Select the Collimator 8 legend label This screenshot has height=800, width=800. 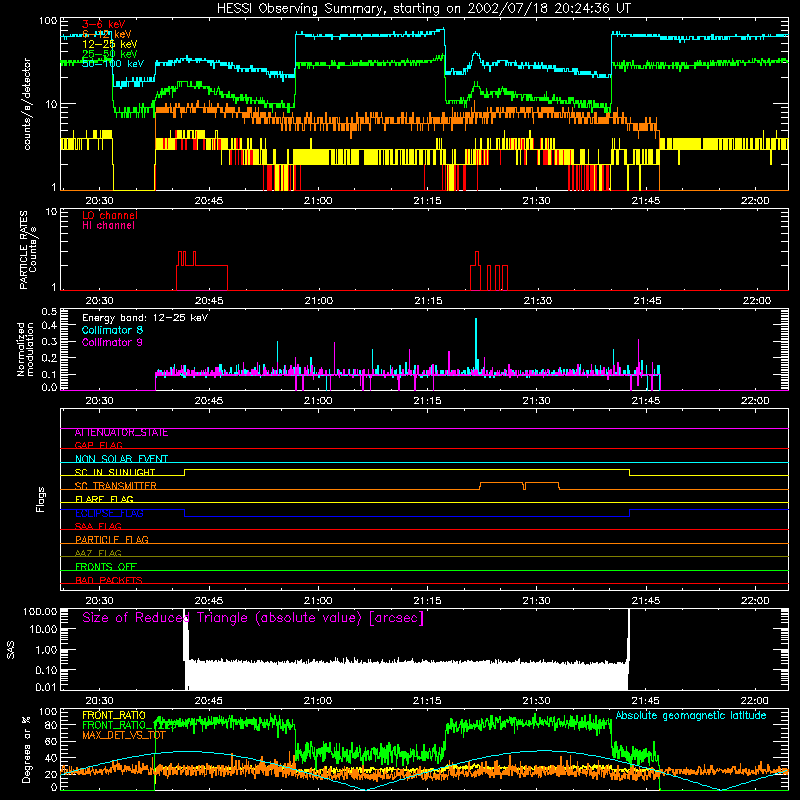tap(112, 330)
